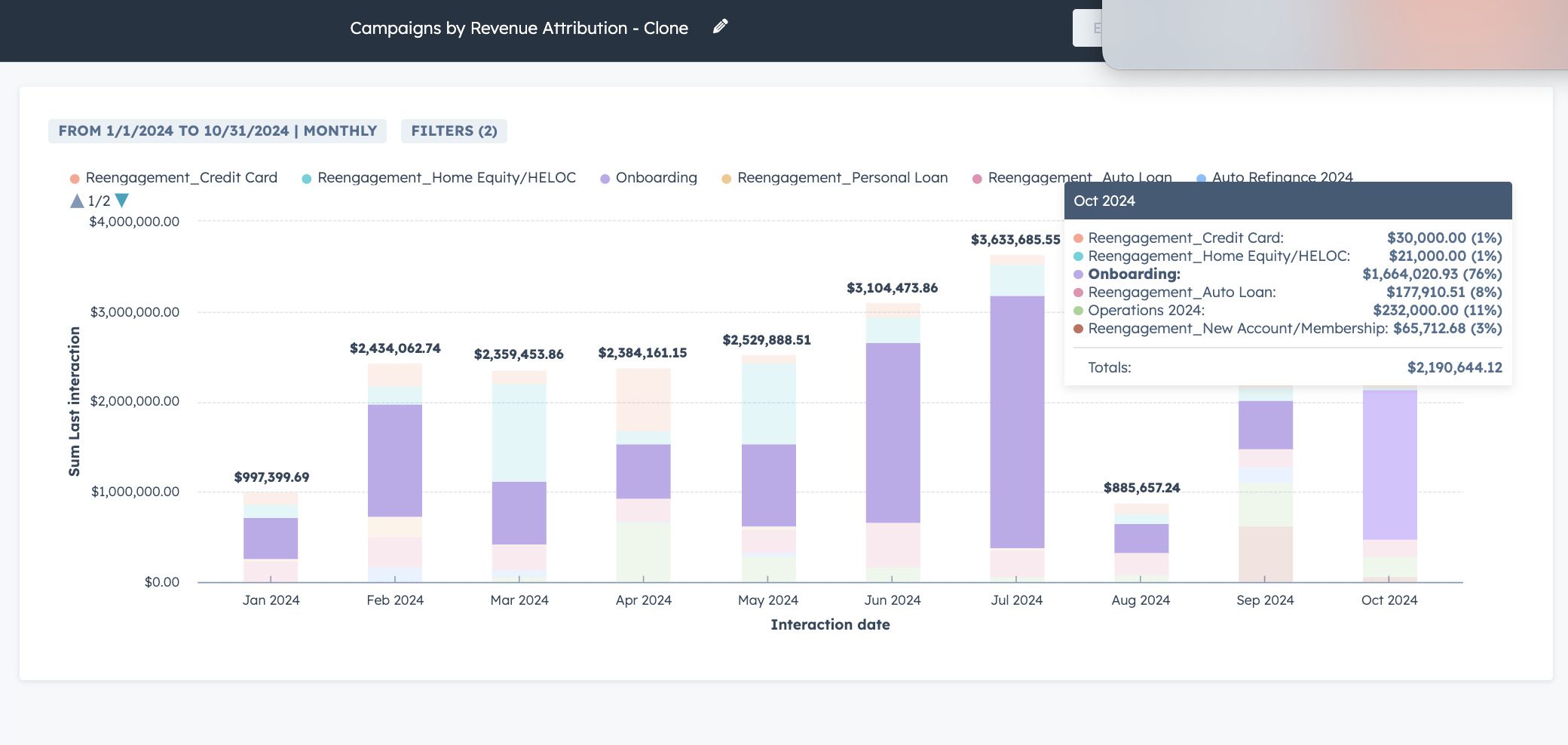
Task: Click the Home Equity segment of Mar 2024 bar
Action: pyautogui.click(x=519, y=433)
